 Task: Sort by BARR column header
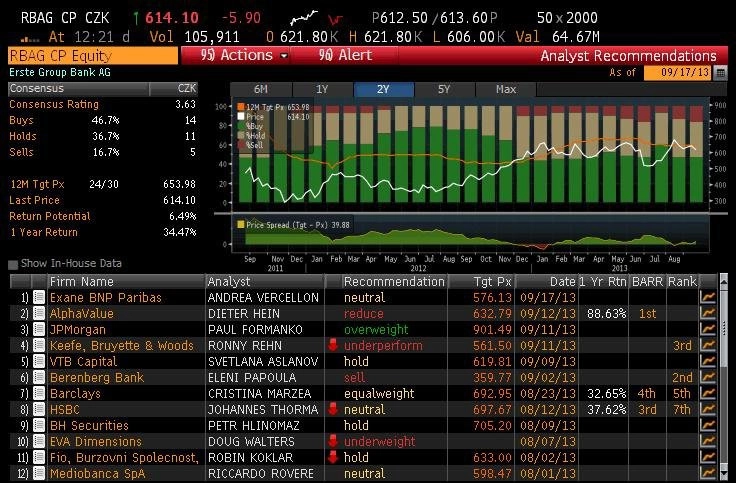[x=647, y=282]
